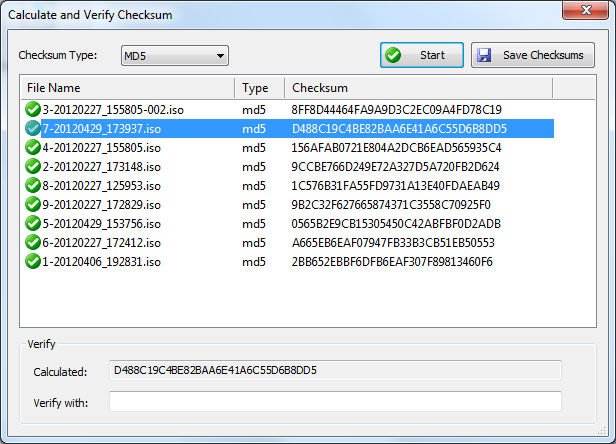Select file 7-20120429_173937.iso
Screen dimensions: 616x444
tap(102, 128)
